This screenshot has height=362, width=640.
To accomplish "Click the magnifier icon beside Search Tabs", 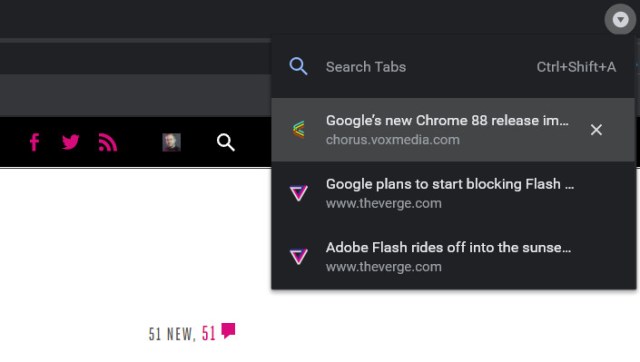I will pos(298,66).
